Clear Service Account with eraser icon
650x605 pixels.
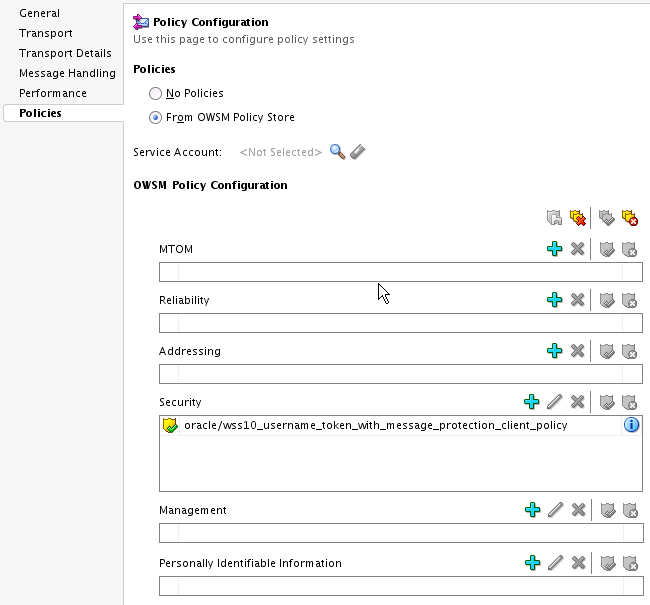(357, 152)
